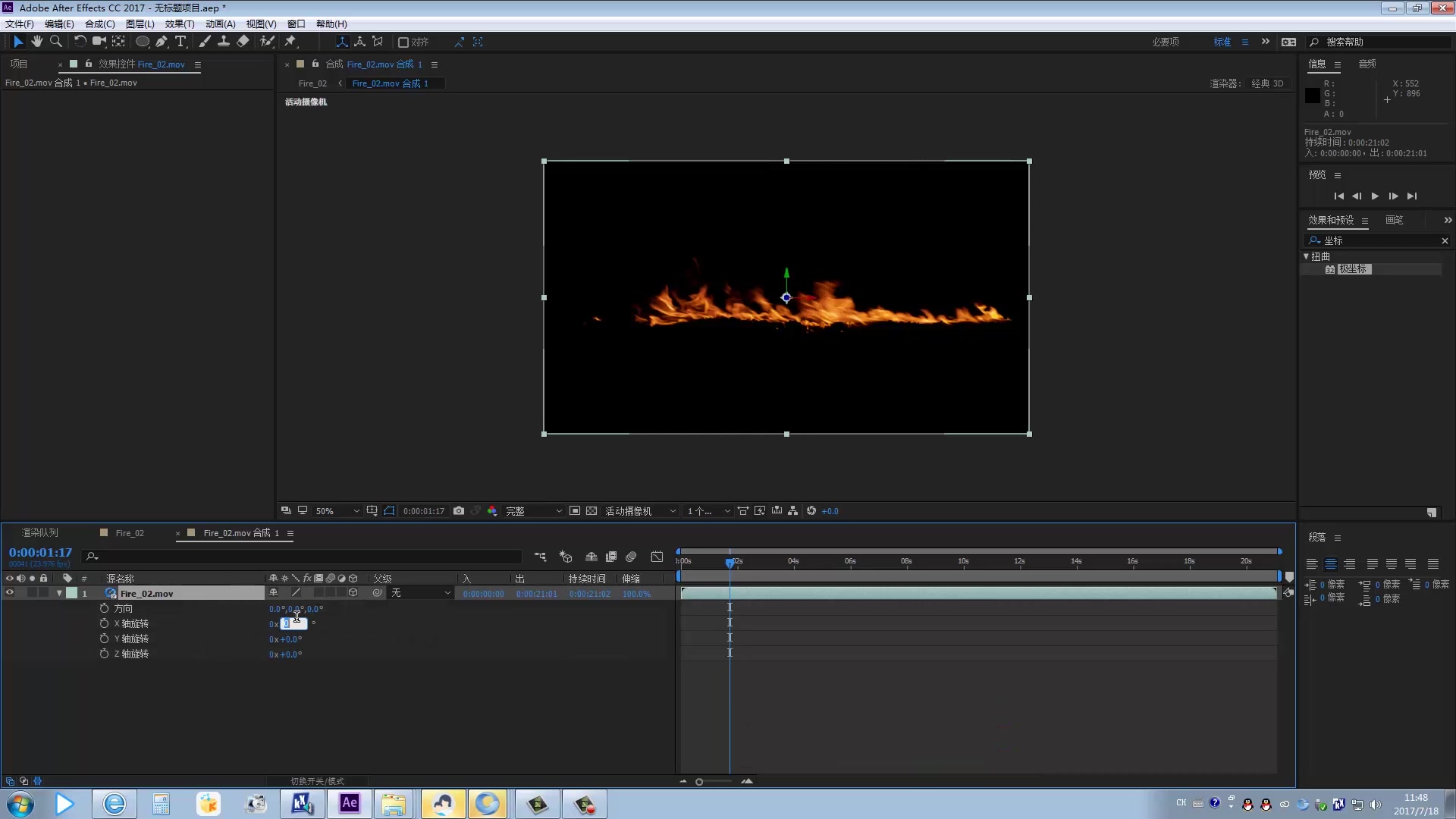Open Show Channel color management icon
The height and width of the screenshot is (819, 1456).
pos(492,511)
